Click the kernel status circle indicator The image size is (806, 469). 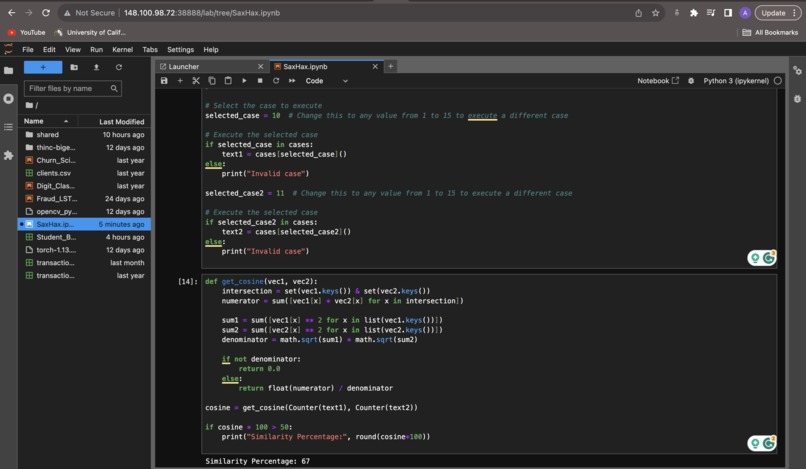click(x=778, y=81)
